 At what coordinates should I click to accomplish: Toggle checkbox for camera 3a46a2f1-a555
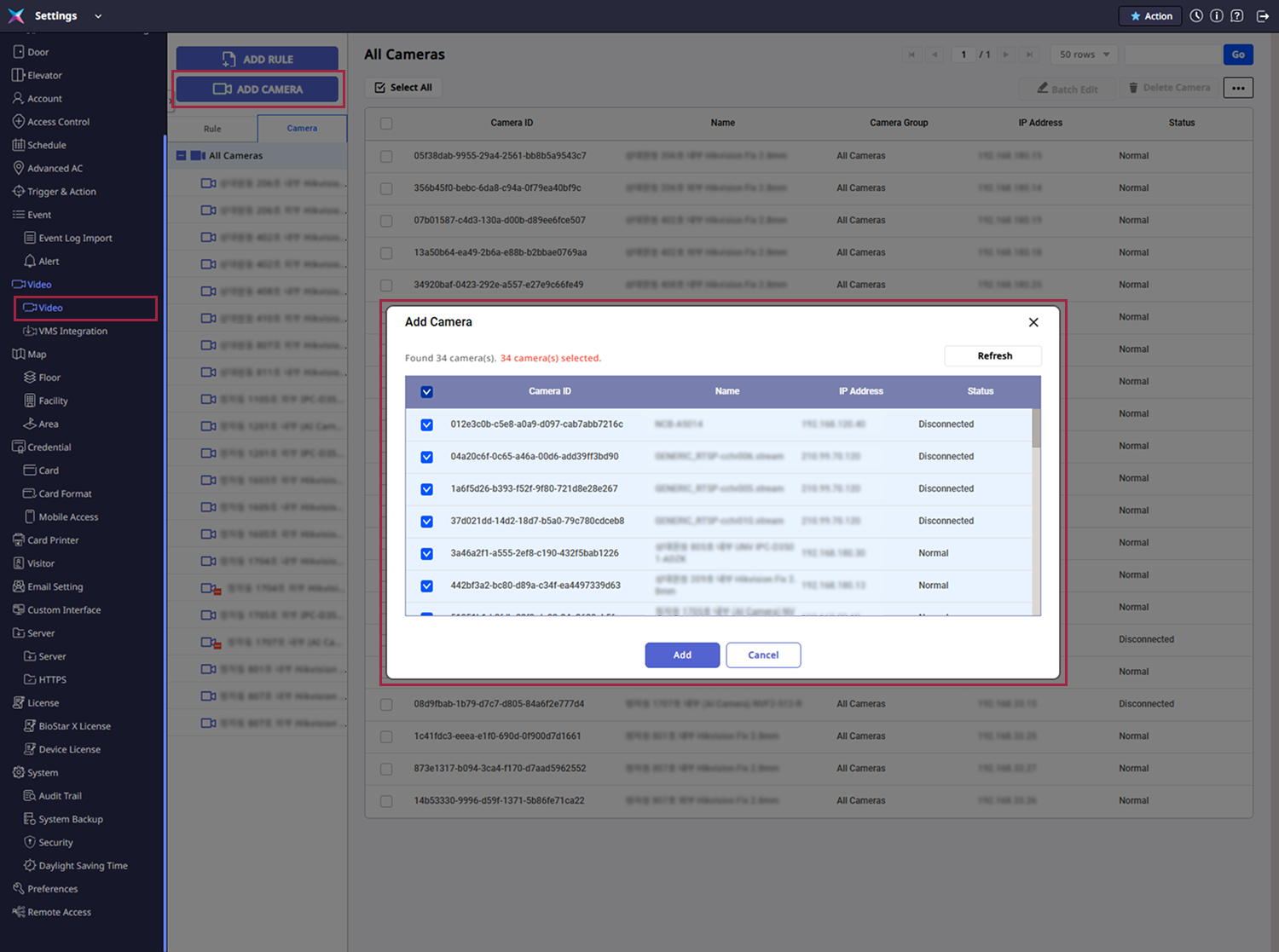[427, 554]
